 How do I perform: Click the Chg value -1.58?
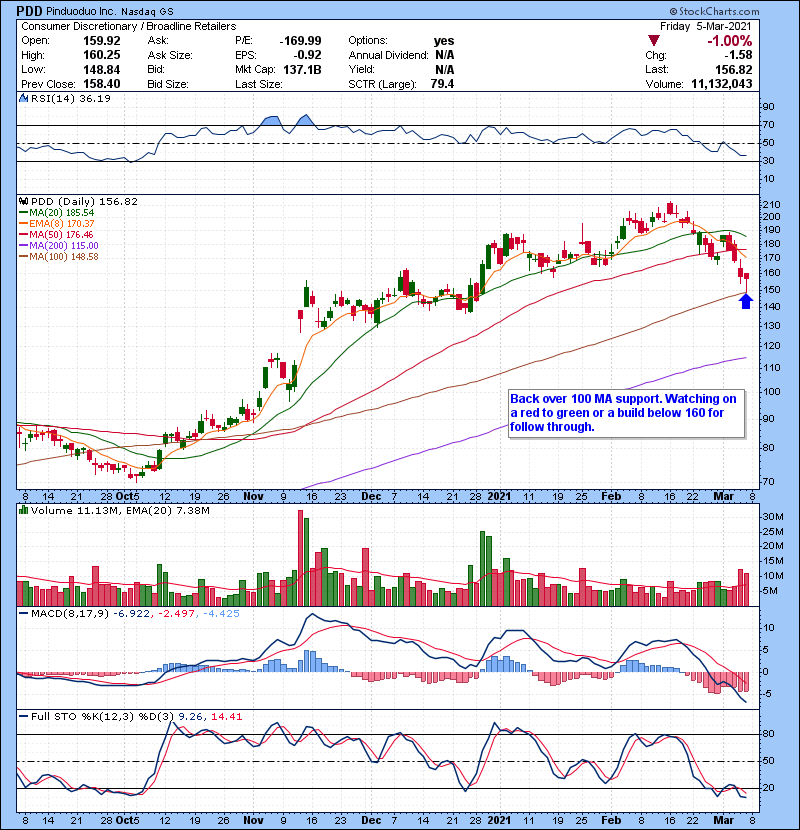pyautogui.click(x=738, y=55)
